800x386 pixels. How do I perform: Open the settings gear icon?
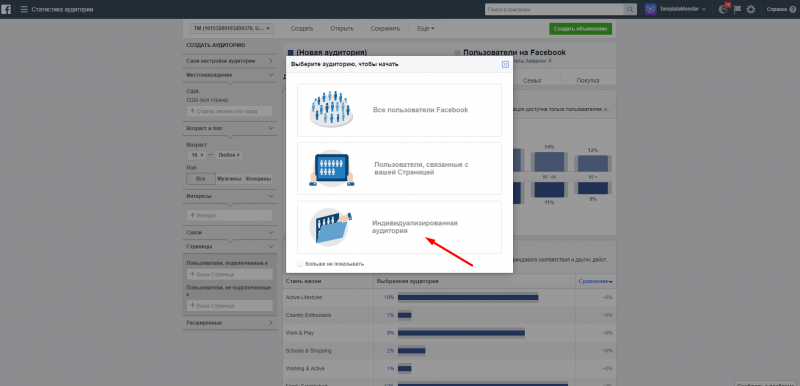pos(751,9)
